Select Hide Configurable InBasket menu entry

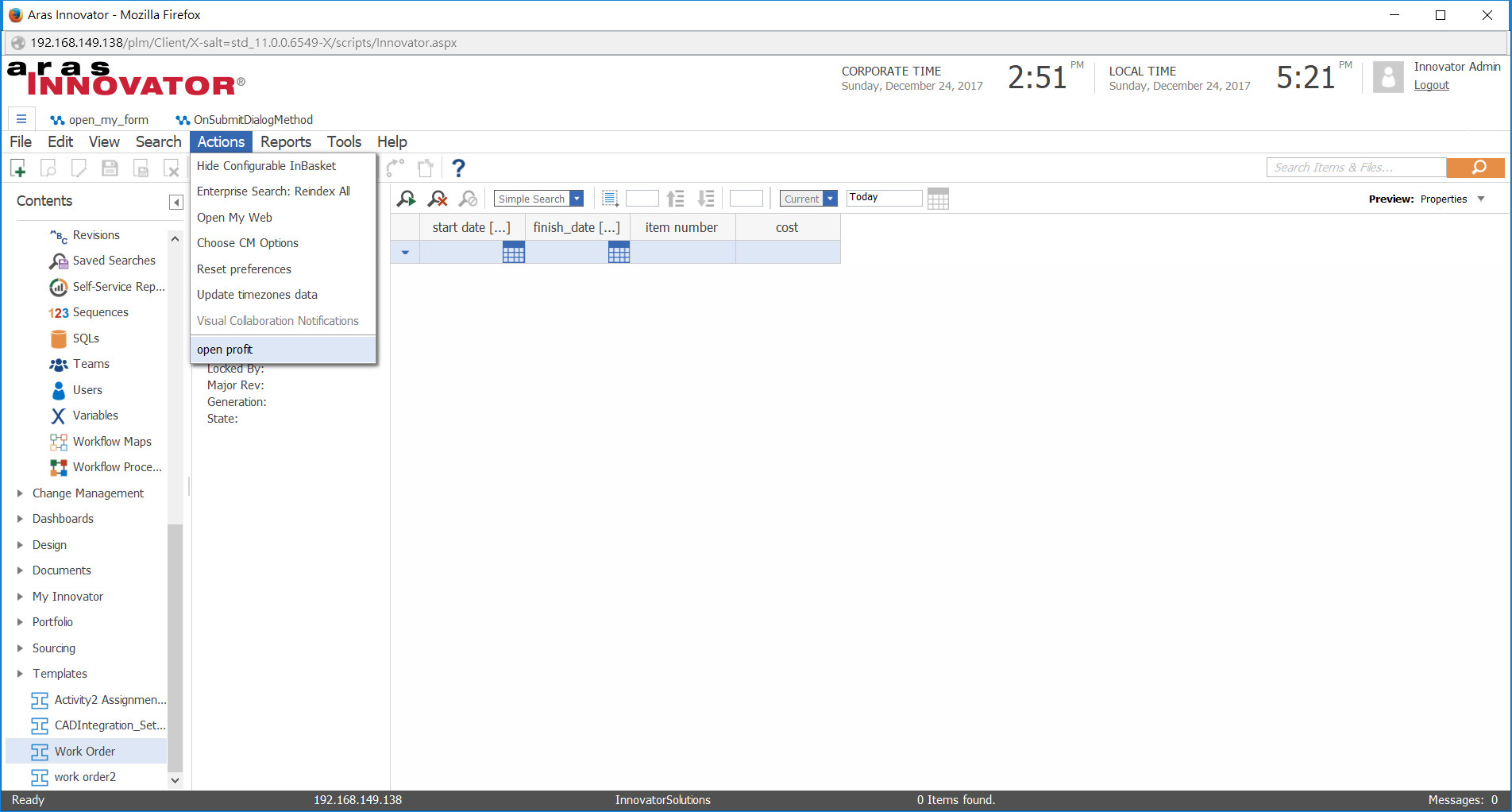(x=283, y=166)
